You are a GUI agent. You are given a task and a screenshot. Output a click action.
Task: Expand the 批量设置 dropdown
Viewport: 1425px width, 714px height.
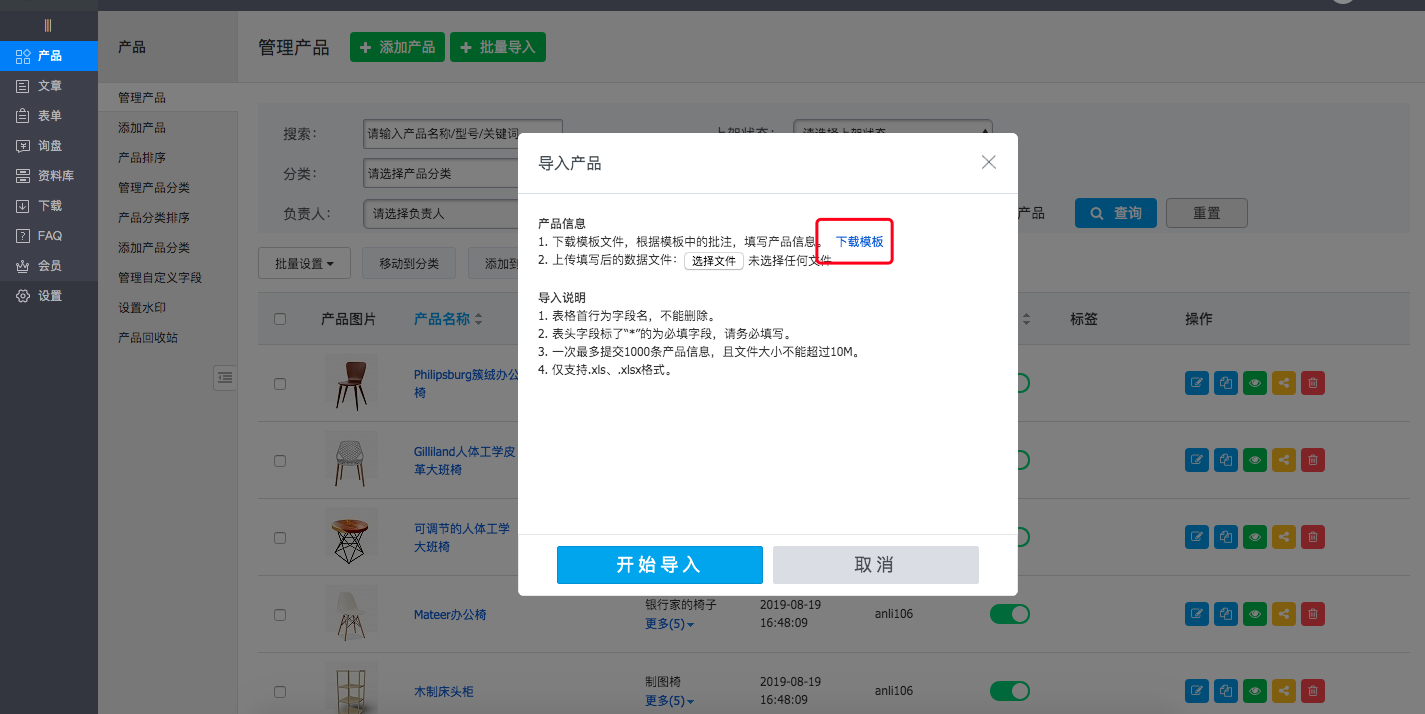303,263
